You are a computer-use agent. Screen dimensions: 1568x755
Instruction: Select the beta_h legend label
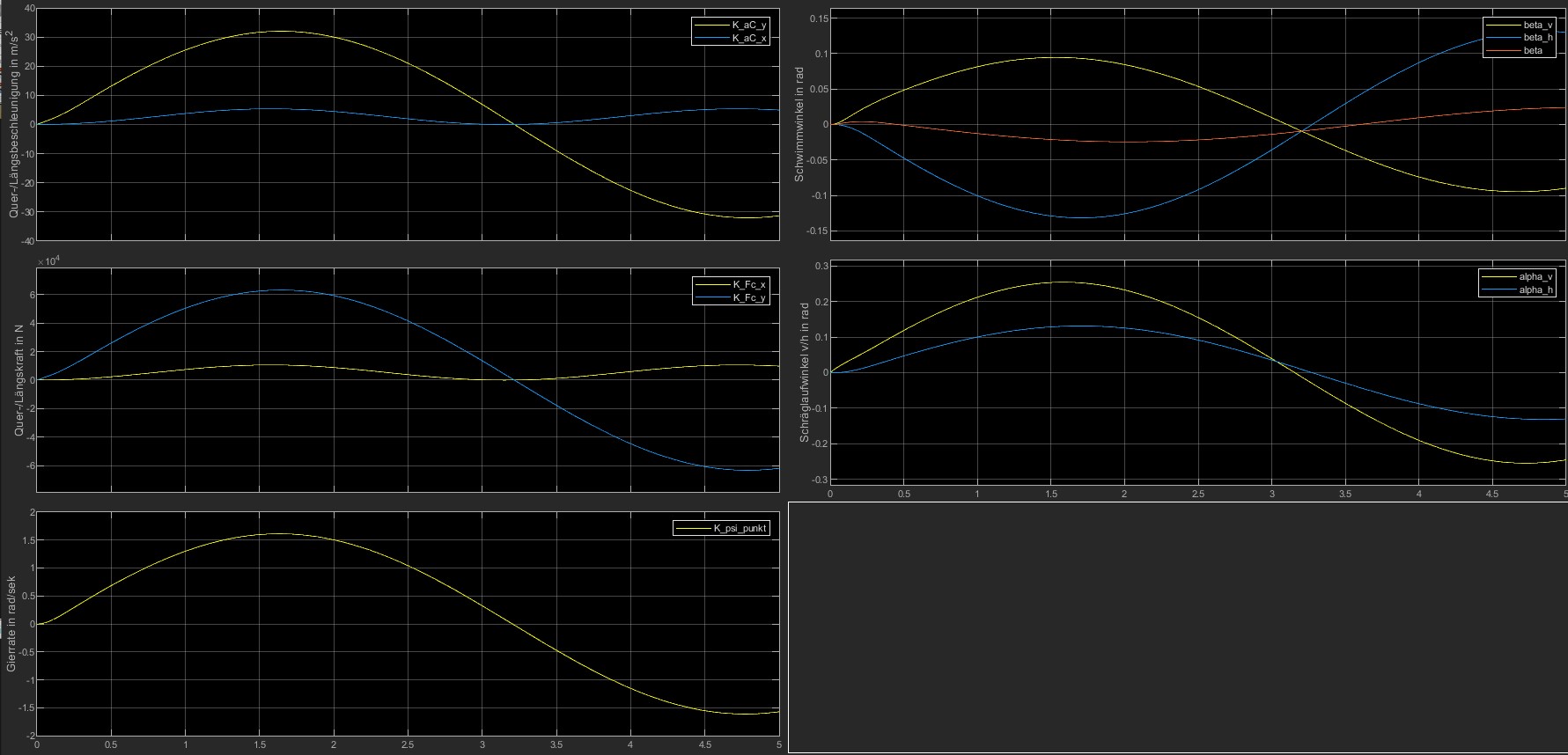click(x=1538, y=38)
